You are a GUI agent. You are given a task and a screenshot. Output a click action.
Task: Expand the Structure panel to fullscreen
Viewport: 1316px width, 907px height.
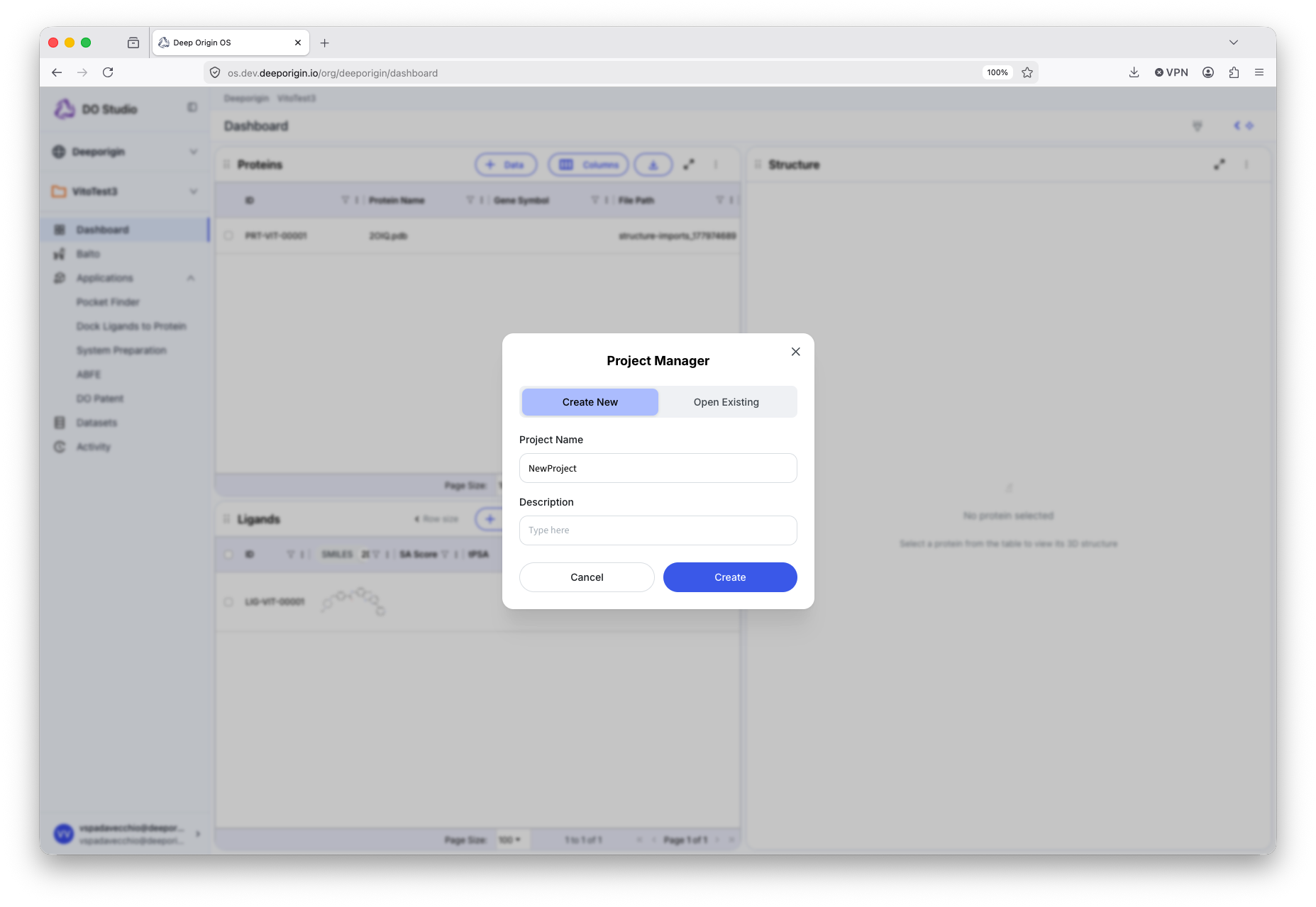point(1219,165)
